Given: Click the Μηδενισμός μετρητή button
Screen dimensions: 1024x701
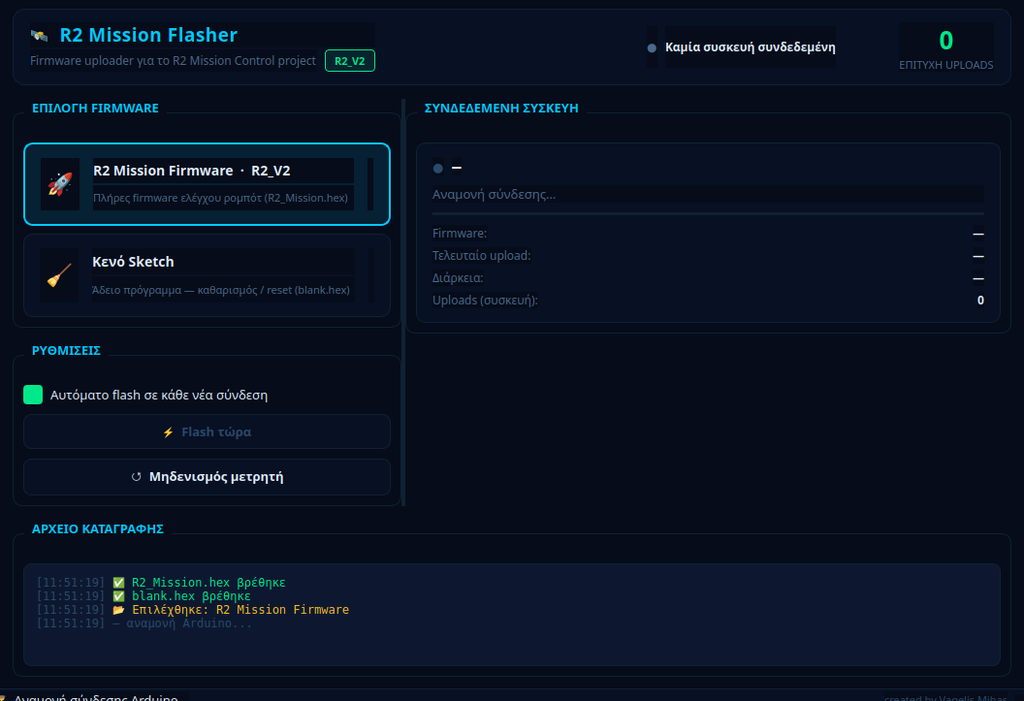Looking at the screenshot, I should coord(207,477).
